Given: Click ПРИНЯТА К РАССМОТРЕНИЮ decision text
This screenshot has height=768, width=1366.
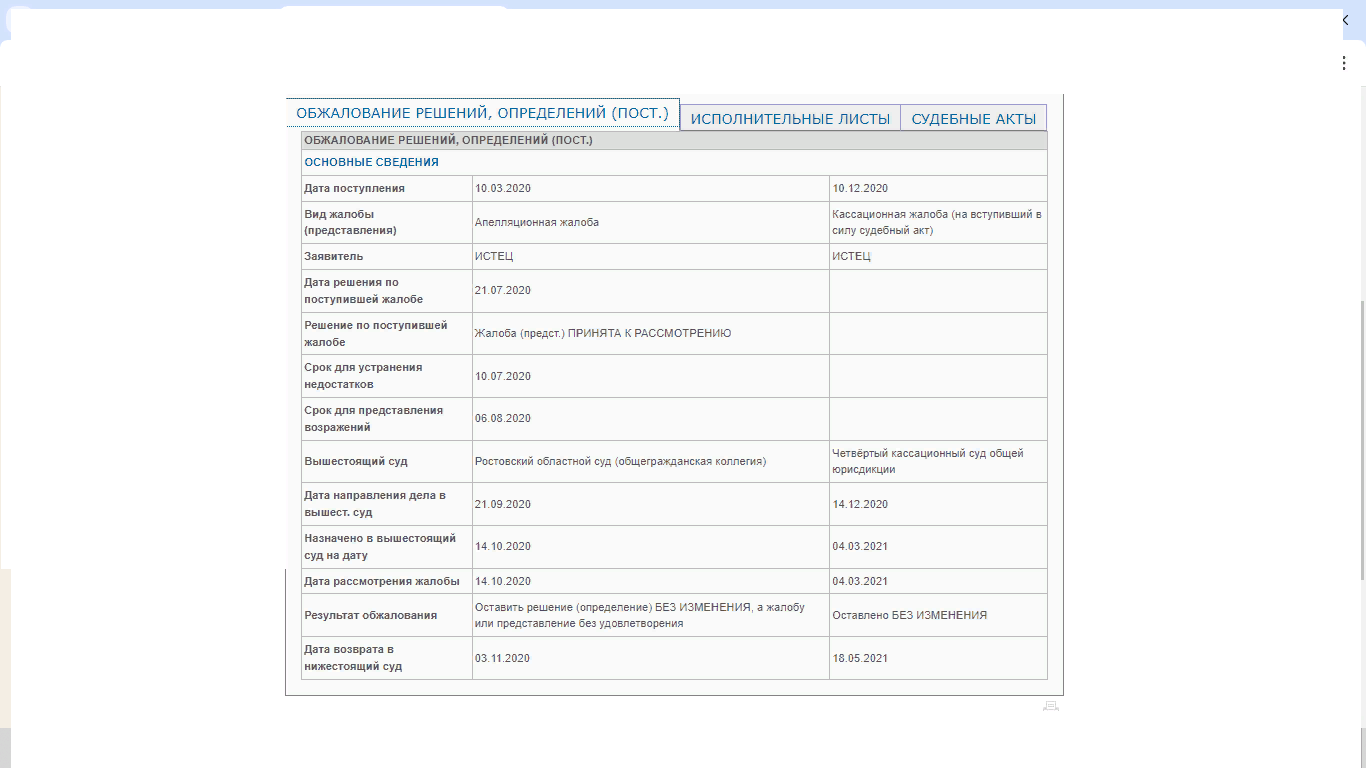Looking at the screenshot, I should (x=603, y=333).
